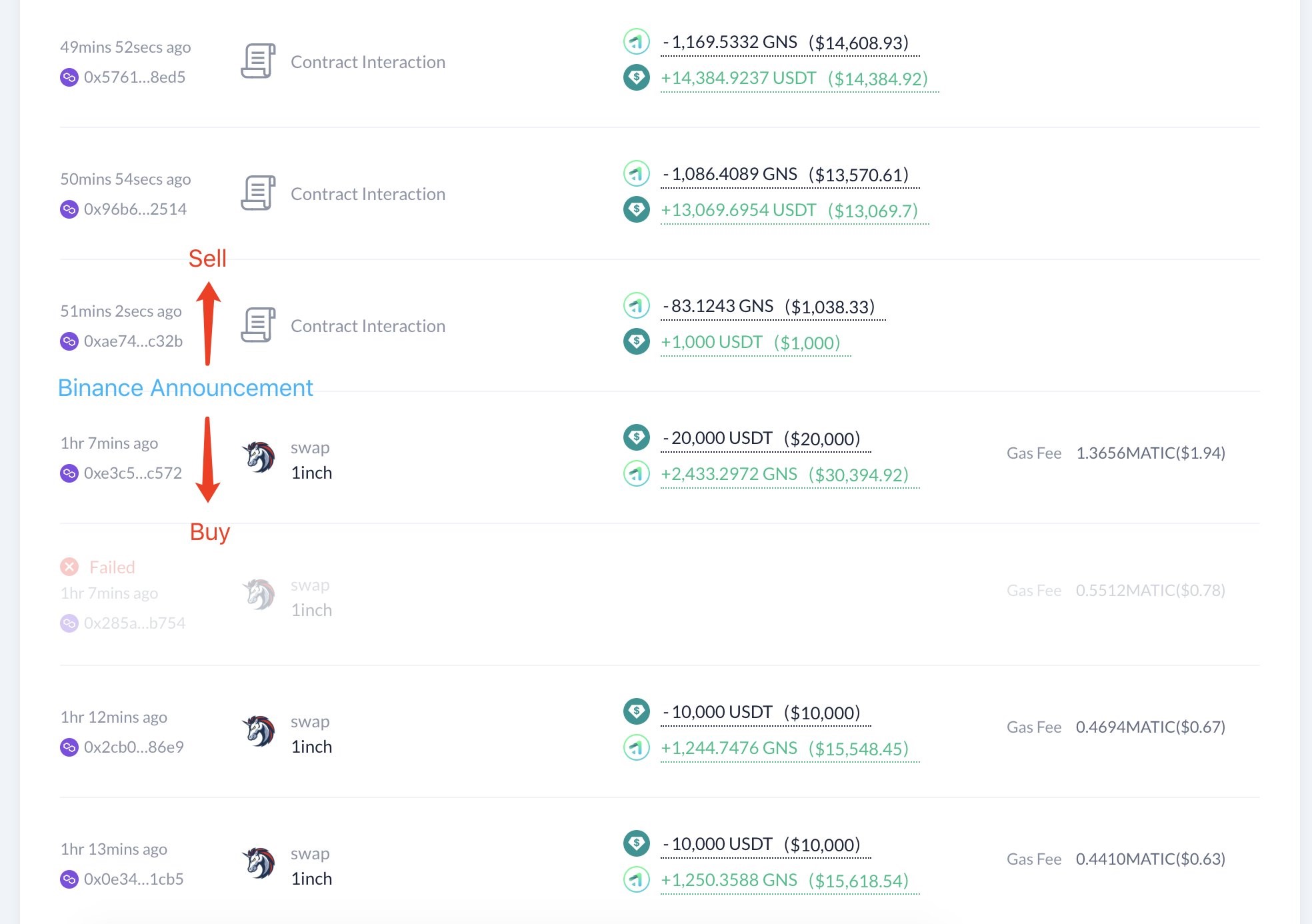Select the GNS token icon next to -1,169.5332 GNS

(x=635, y=41)
